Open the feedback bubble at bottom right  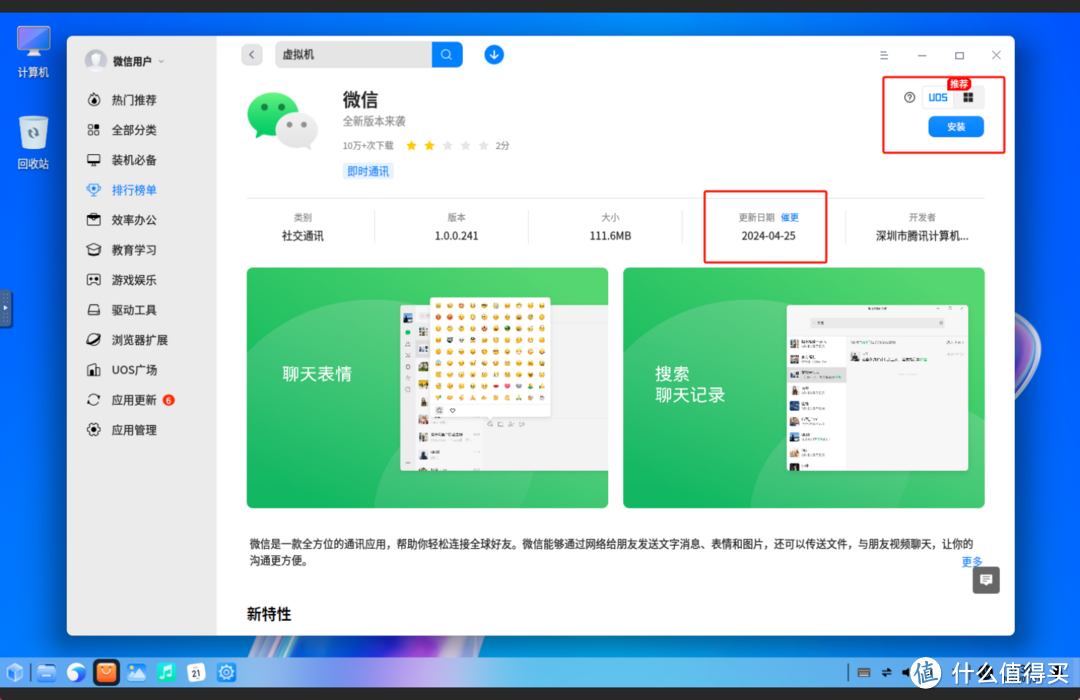point(985,580)
